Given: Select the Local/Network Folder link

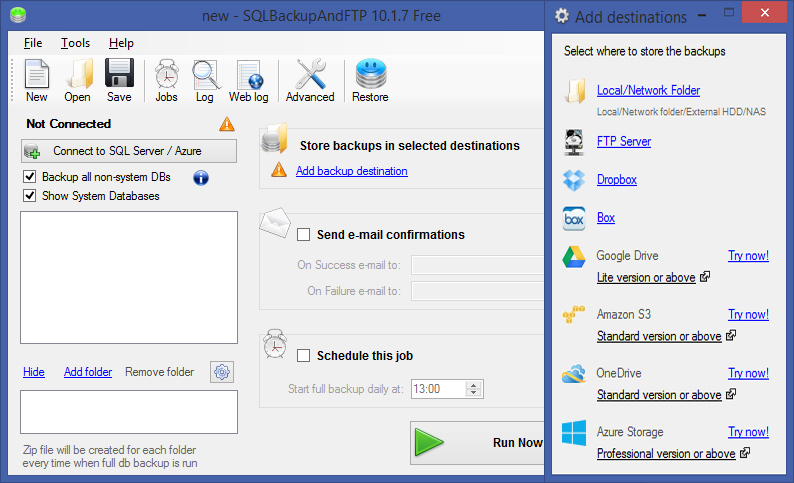Looking at the screenshot, I should 648,91.
